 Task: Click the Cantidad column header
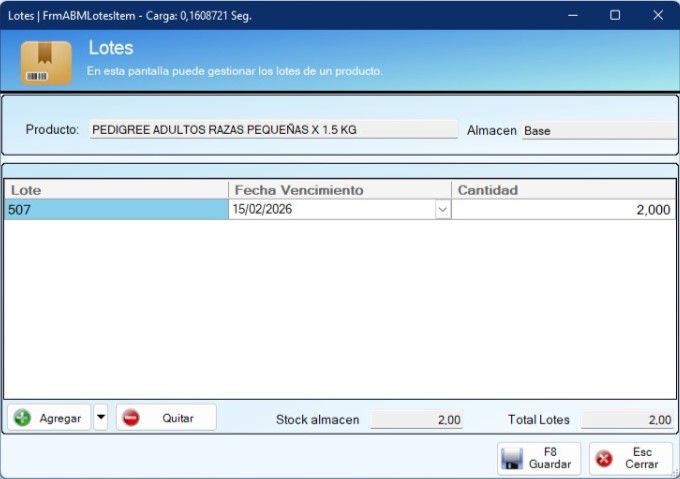(563, 190)
